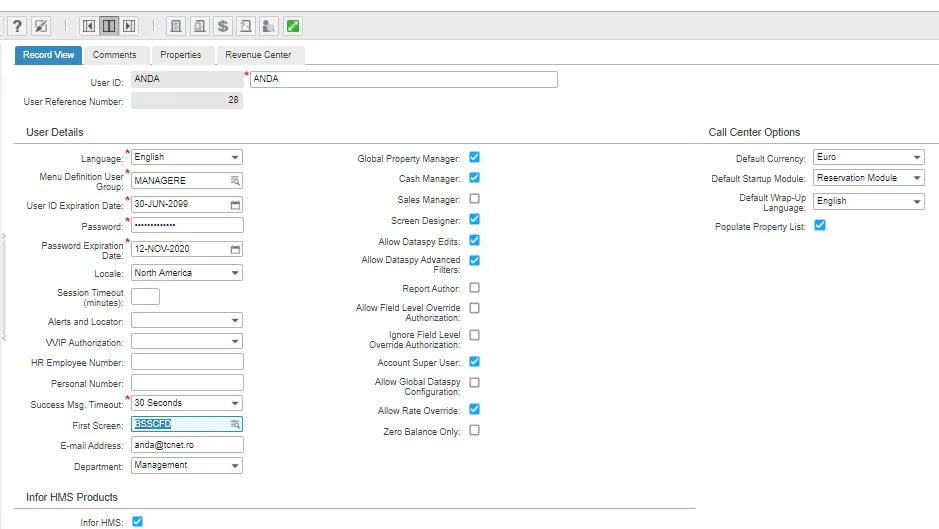Open calendar for User ID Expiration Date
The width and height of the screenshot is (939, 529).
click(x=235, y=204)
